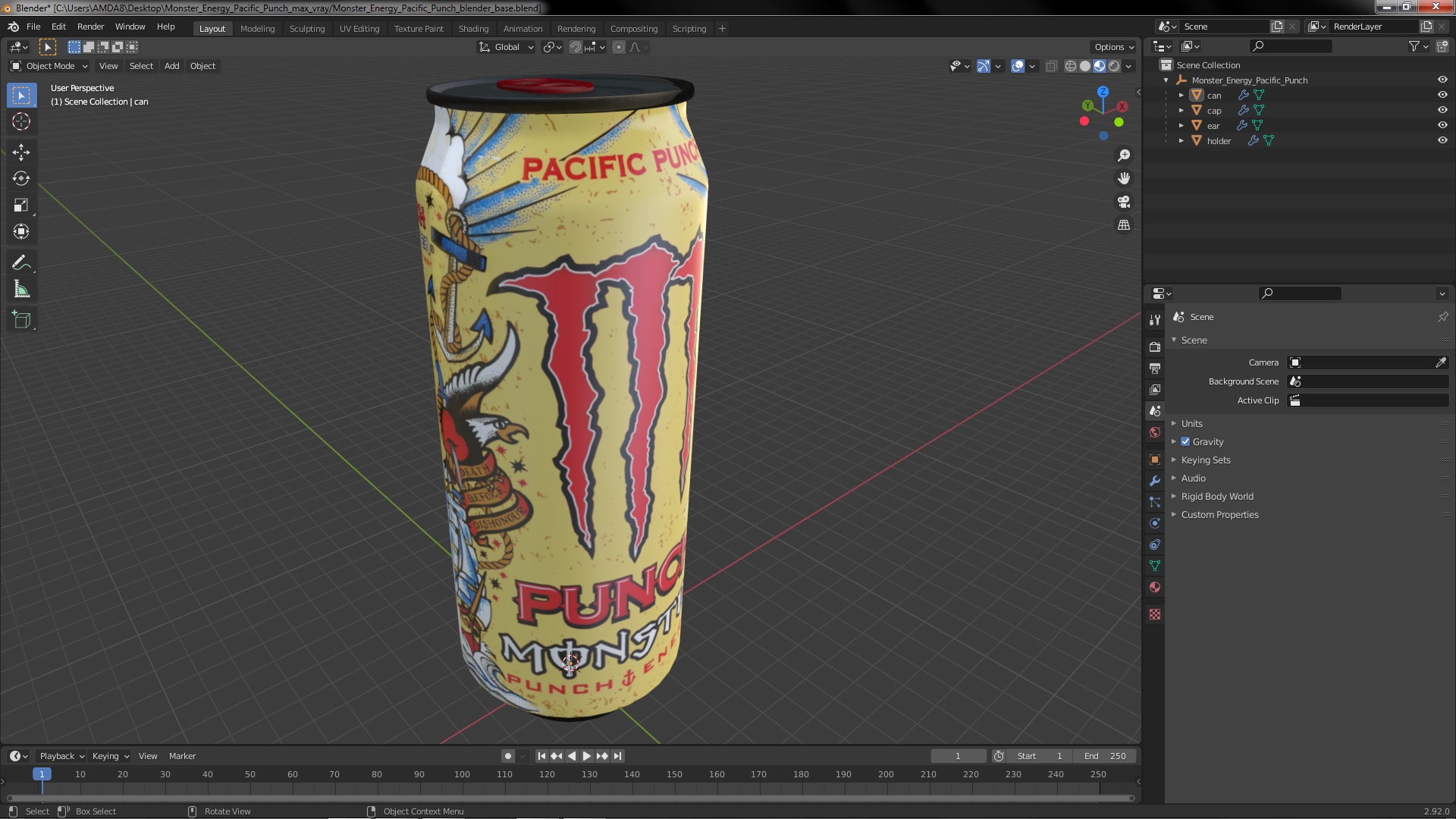Open the Texture properties tab
1456x819 pixels.
[x=1155, y=614]
